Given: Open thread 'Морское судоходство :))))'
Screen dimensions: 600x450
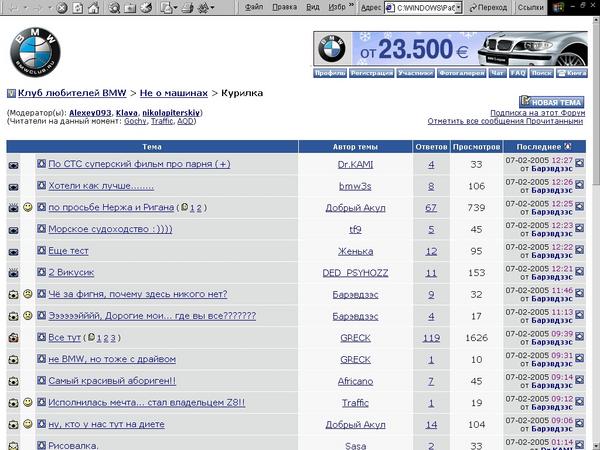Looking at the screenshot, I should pyautogui.click(x=110, y=229).
